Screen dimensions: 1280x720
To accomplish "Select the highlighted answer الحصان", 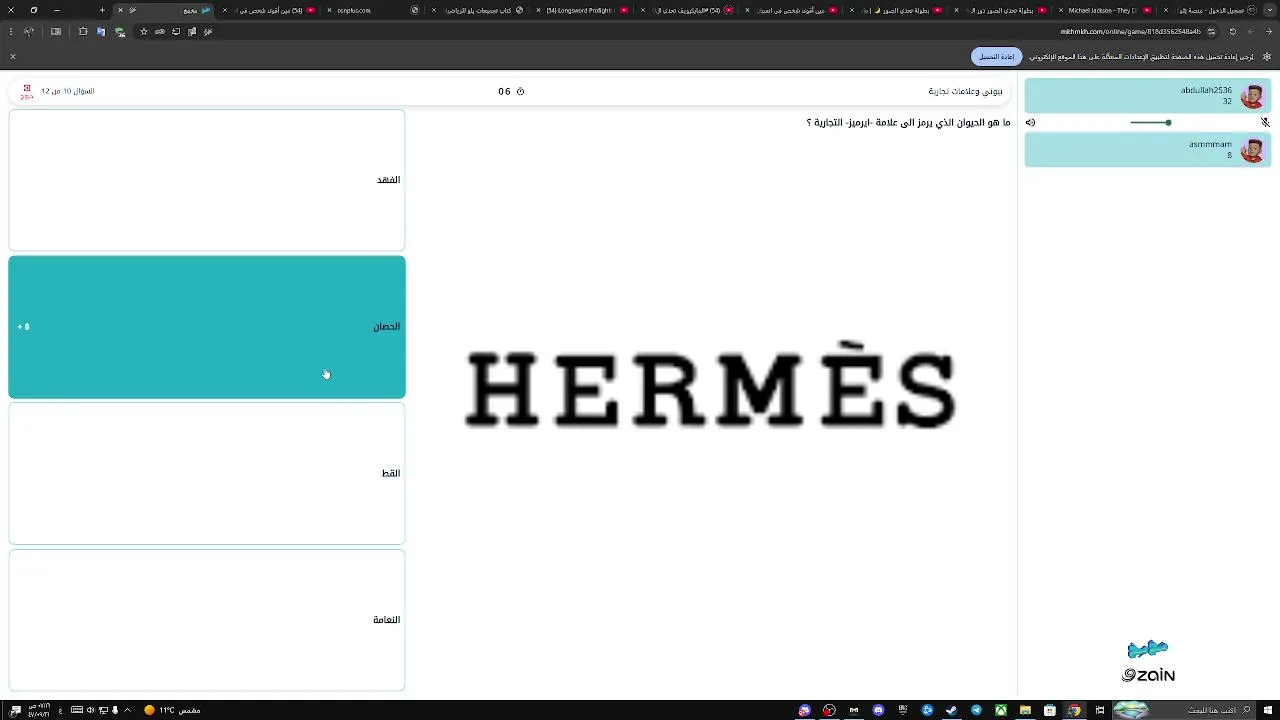I will [x=207, y=327].
